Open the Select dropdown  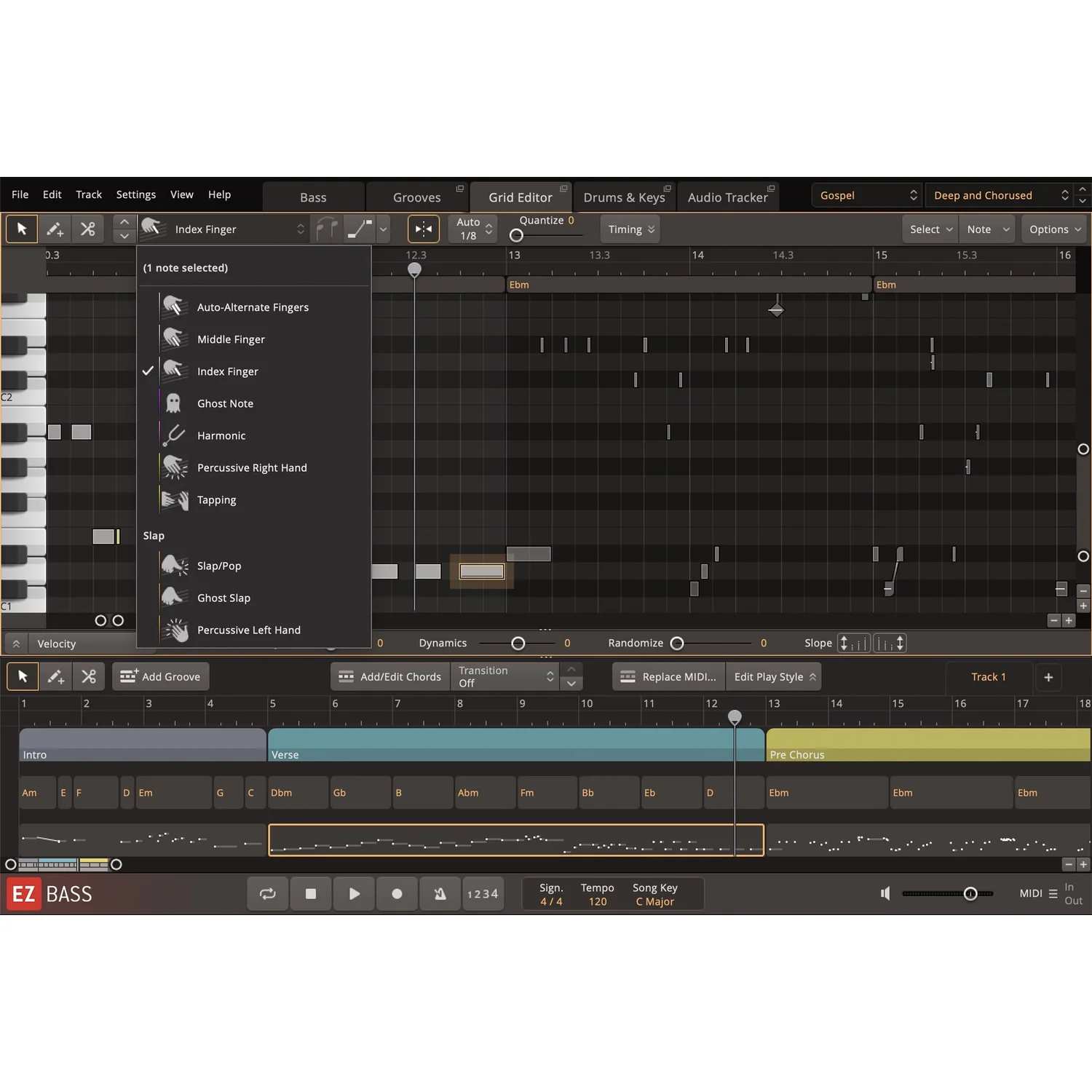[x=930, y=229]
